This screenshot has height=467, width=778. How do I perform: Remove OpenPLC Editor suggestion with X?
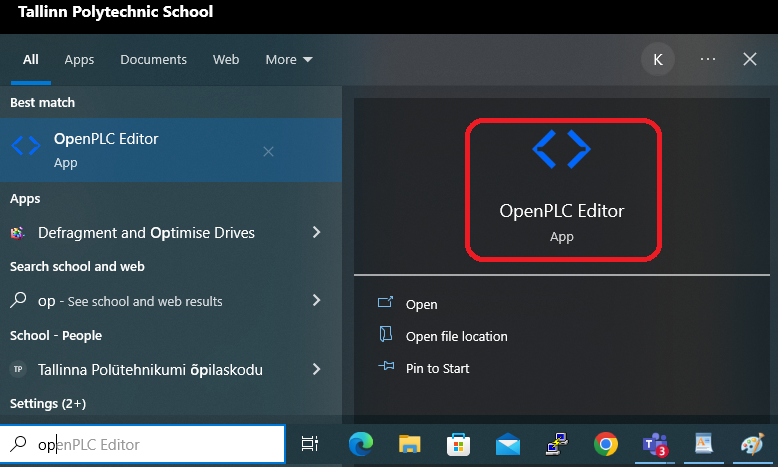click(268, 151)
